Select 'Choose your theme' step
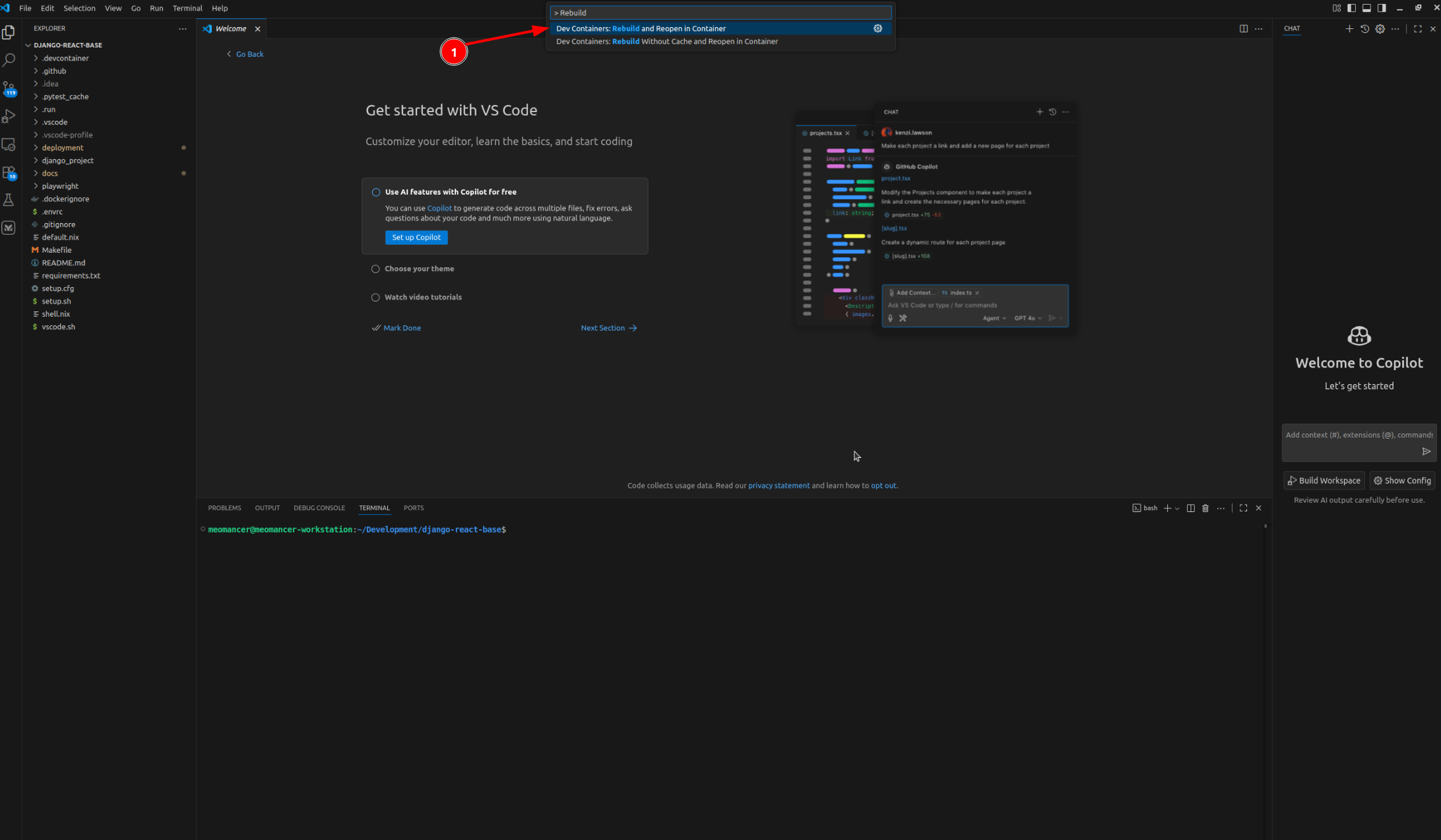 tap(419, 269)
